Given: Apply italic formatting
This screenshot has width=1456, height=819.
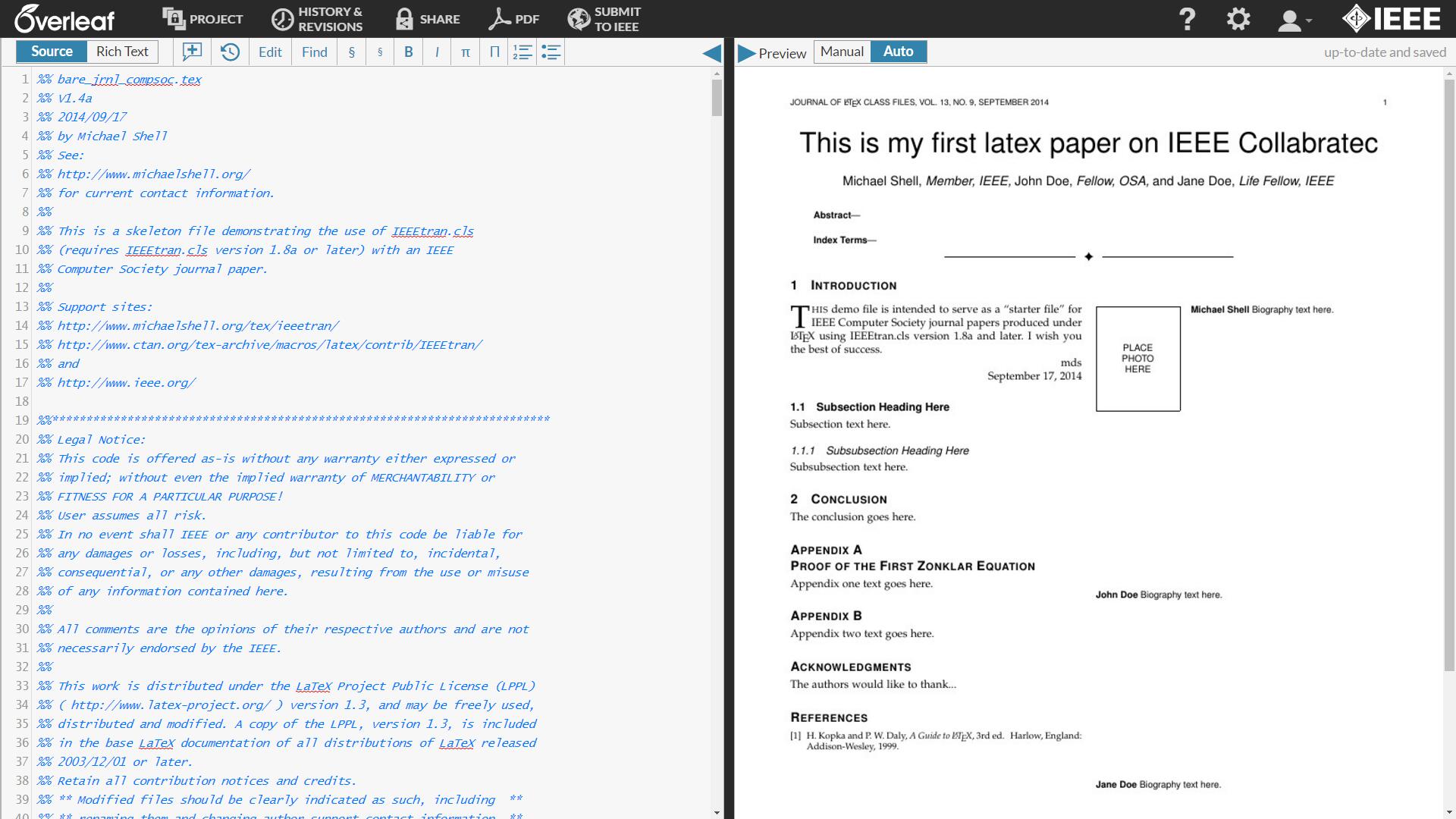Looking at the screenshot, I should (437, 52).
